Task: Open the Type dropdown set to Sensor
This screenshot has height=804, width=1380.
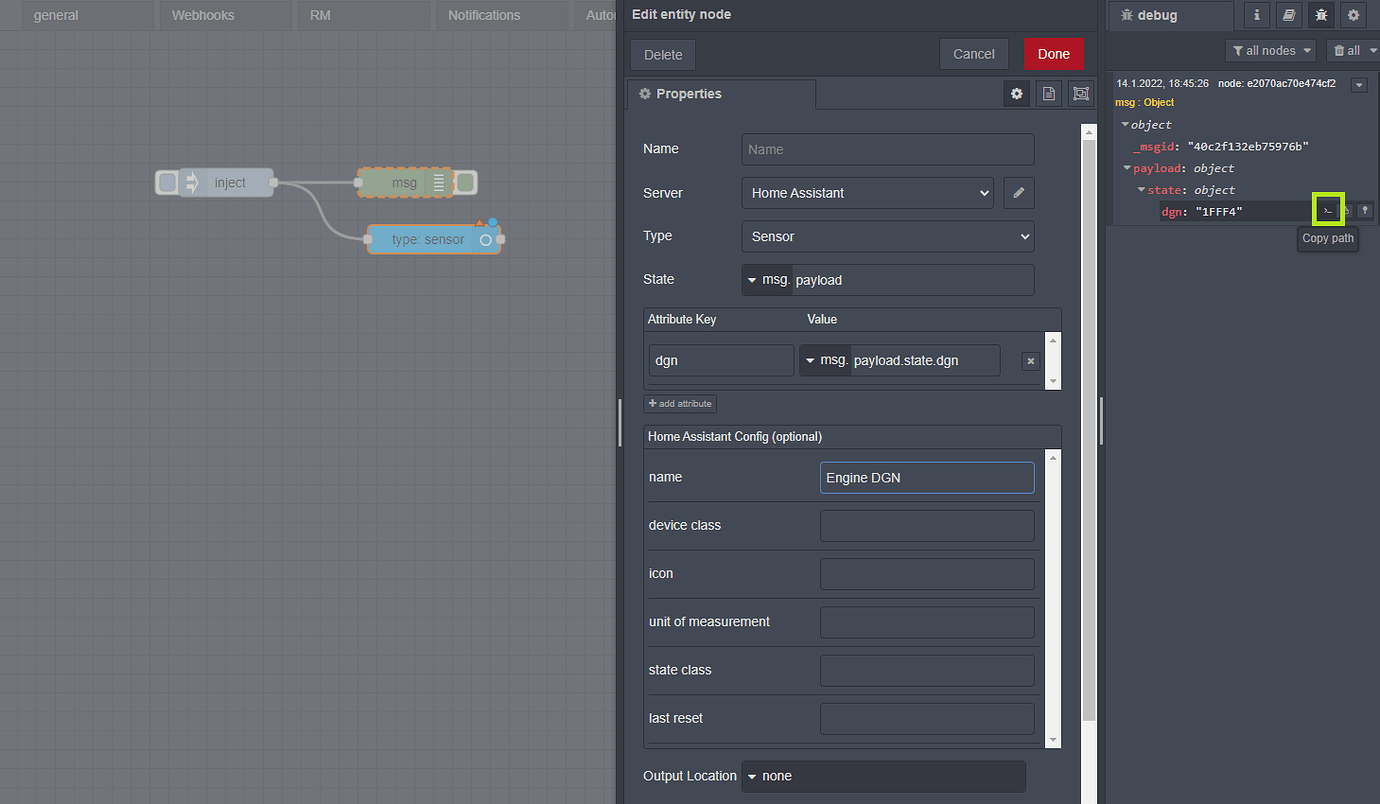Action: point(887,236)
